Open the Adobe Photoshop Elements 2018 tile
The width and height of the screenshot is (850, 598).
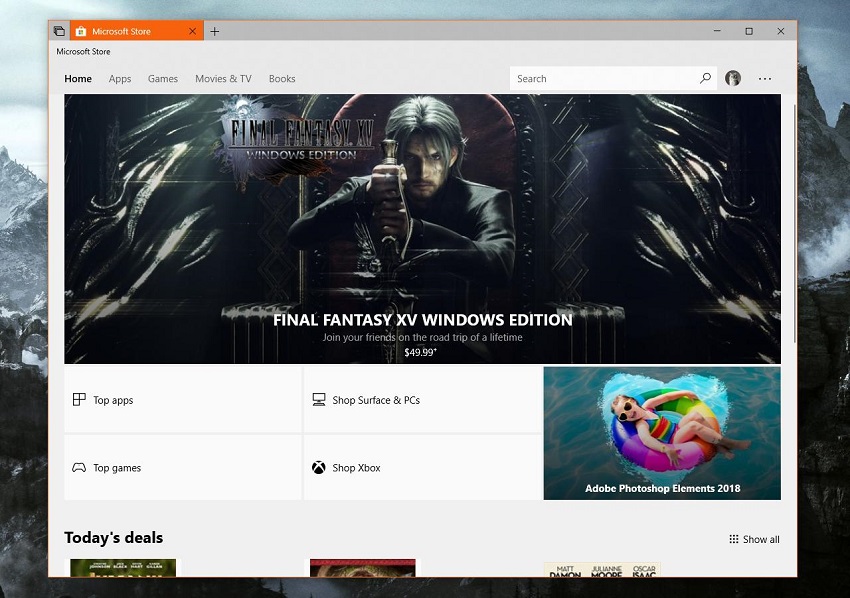tap(662, 433)
